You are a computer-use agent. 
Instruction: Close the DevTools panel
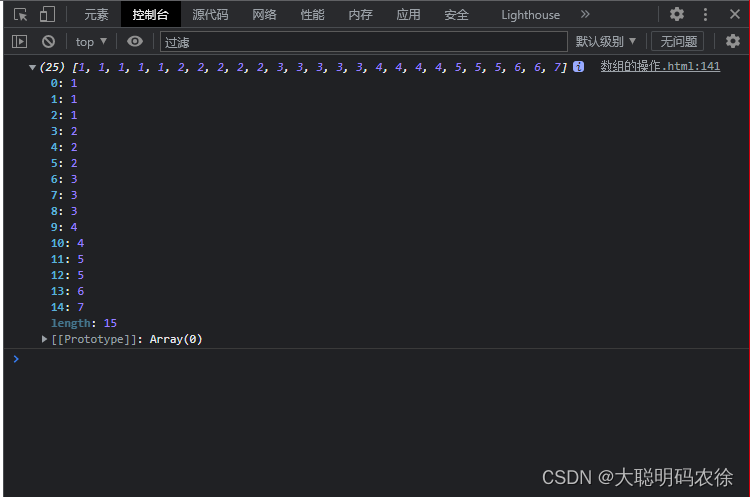point(735,14)
